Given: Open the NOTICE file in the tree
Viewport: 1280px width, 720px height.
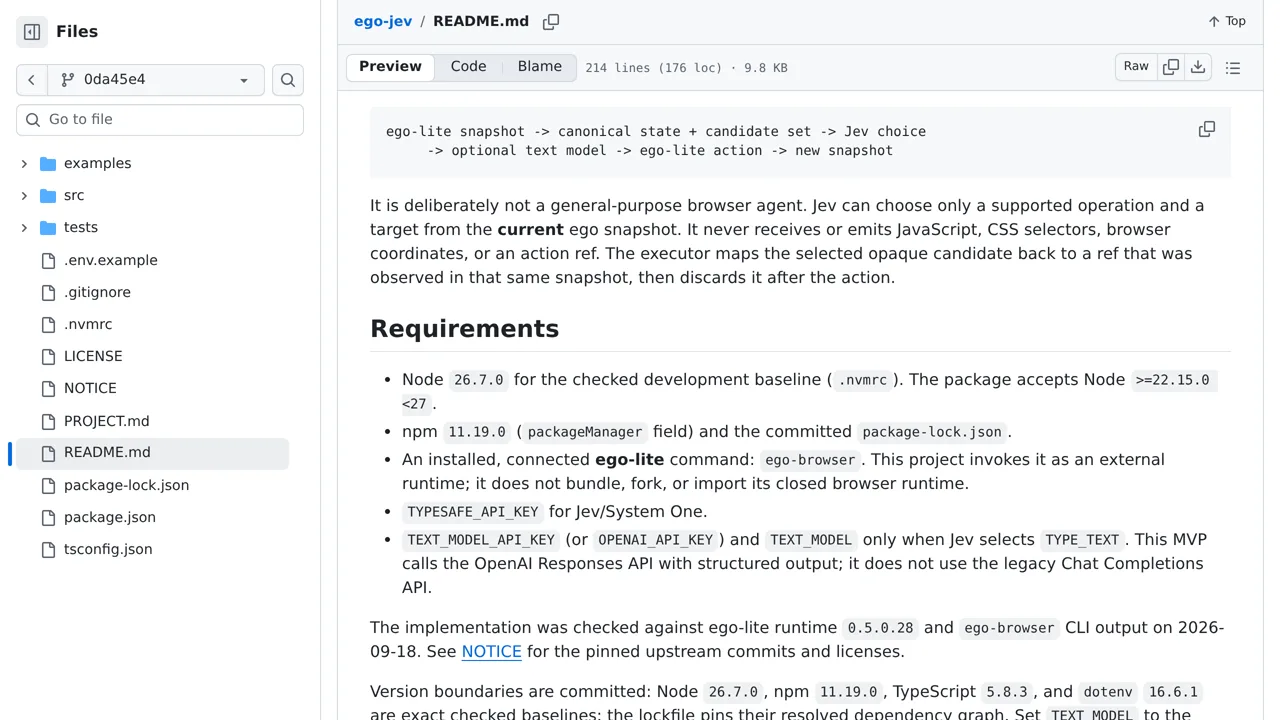Looking at the screenshot, I should pyautogui.click(x=90, y=388).
